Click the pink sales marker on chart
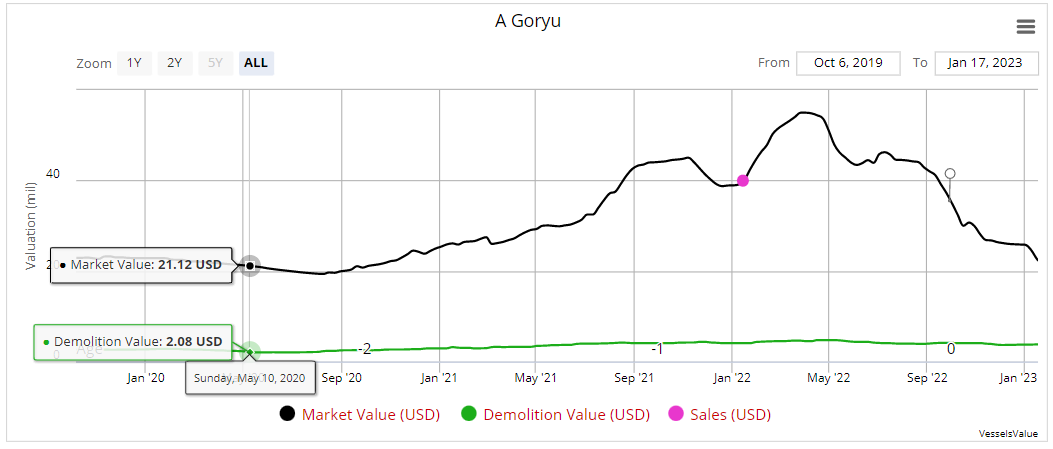The image size is (1053, 449). tap(743, 181)
